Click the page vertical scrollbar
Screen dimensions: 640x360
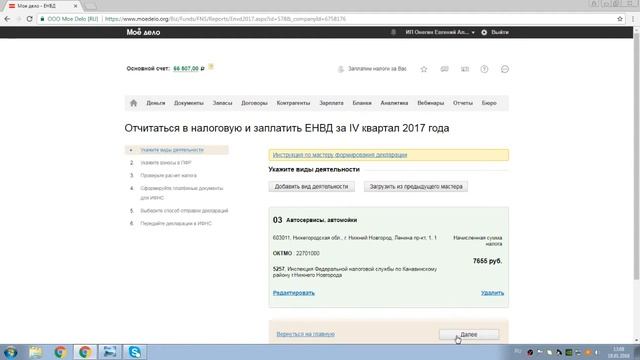[636, 155]
